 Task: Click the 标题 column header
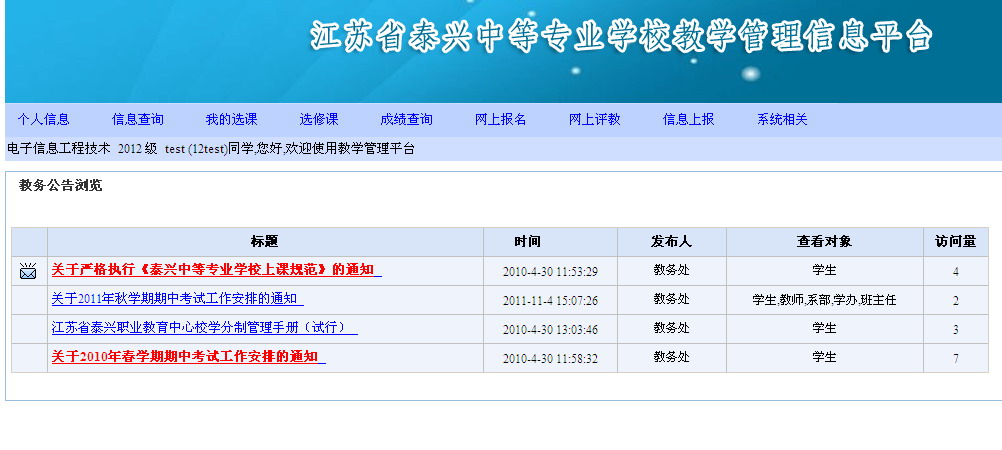pos(265,241)
